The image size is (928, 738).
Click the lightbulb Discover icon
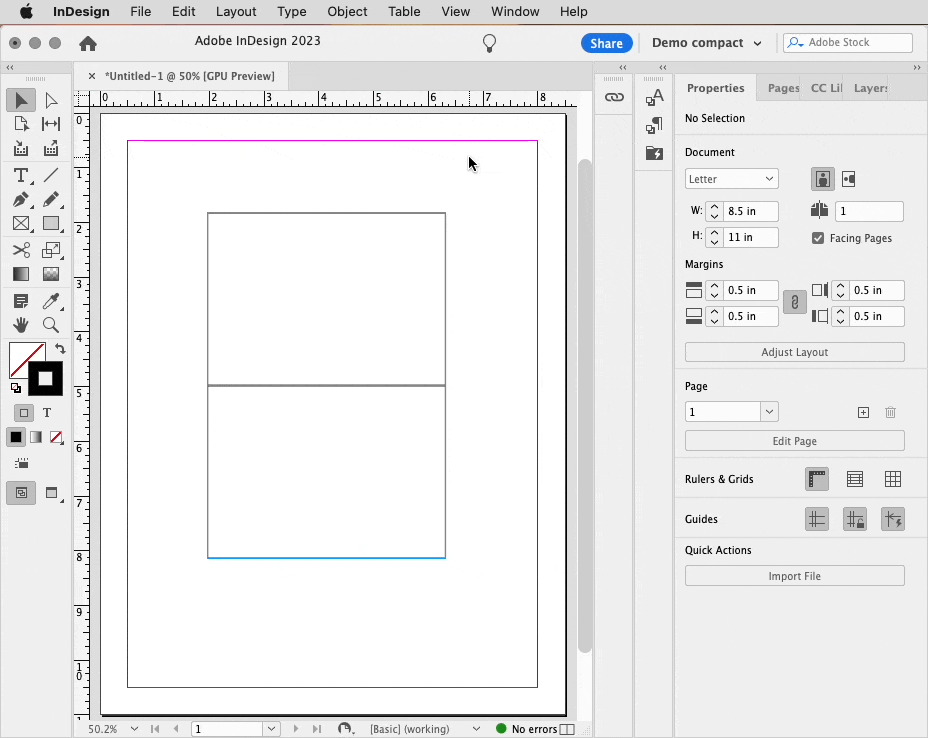(x=489, y=43)
